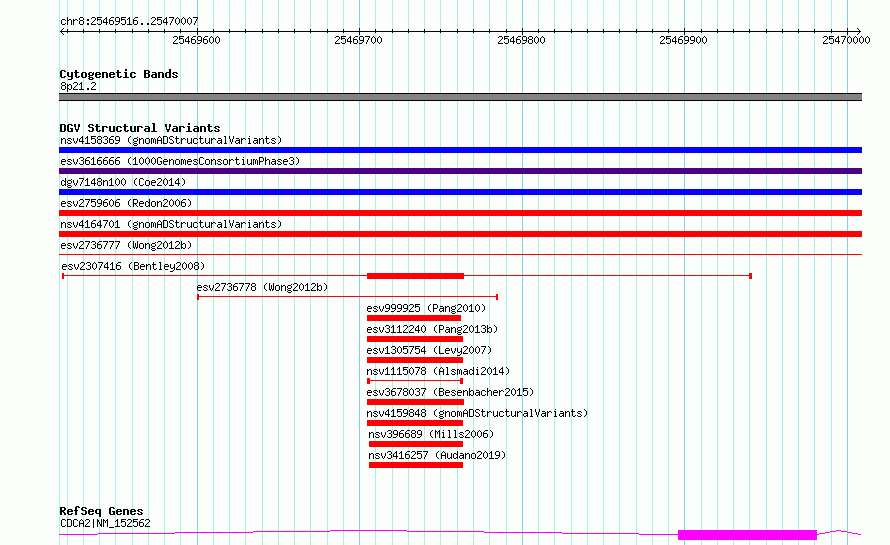Click the thin red line under esv2736777

(460, 254)
